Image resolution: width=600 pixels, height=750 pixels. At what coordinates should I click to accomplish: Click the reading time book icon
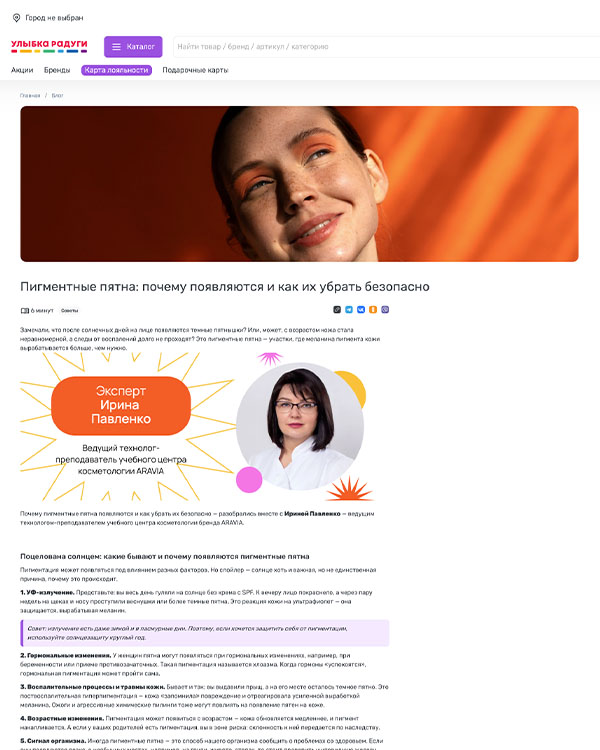click(24, 311)
